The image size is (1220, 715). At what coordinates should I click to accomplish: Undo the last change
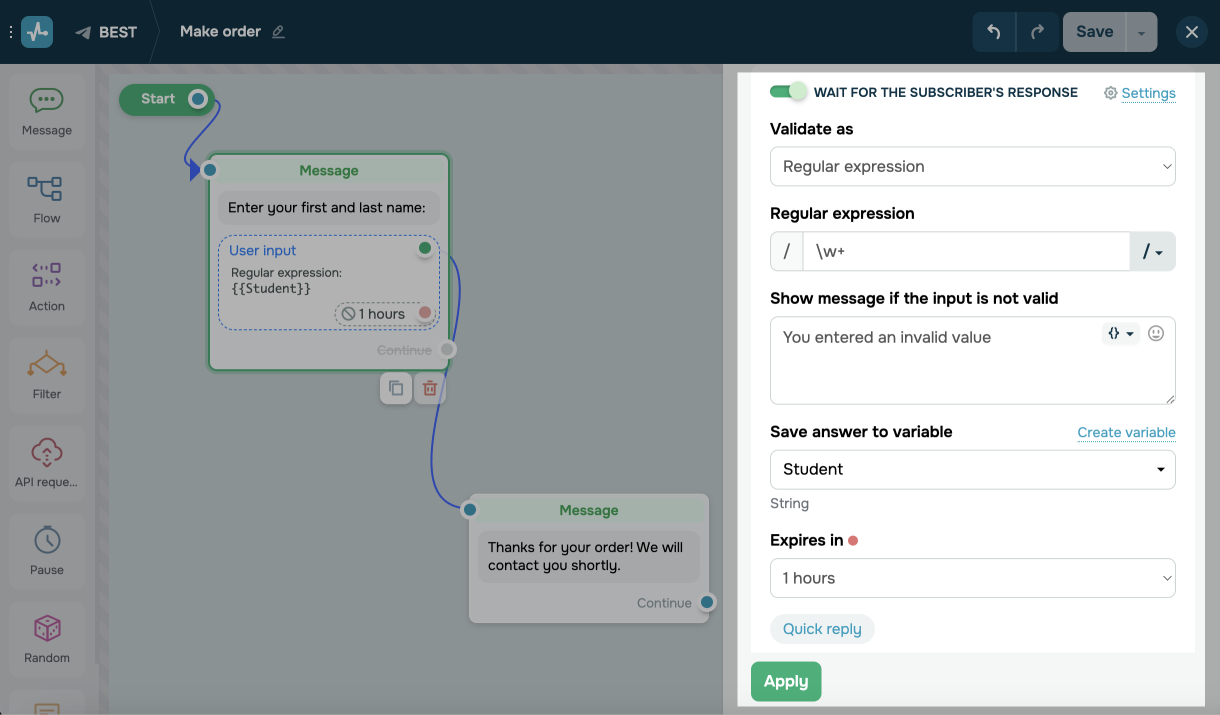[994, 32]
